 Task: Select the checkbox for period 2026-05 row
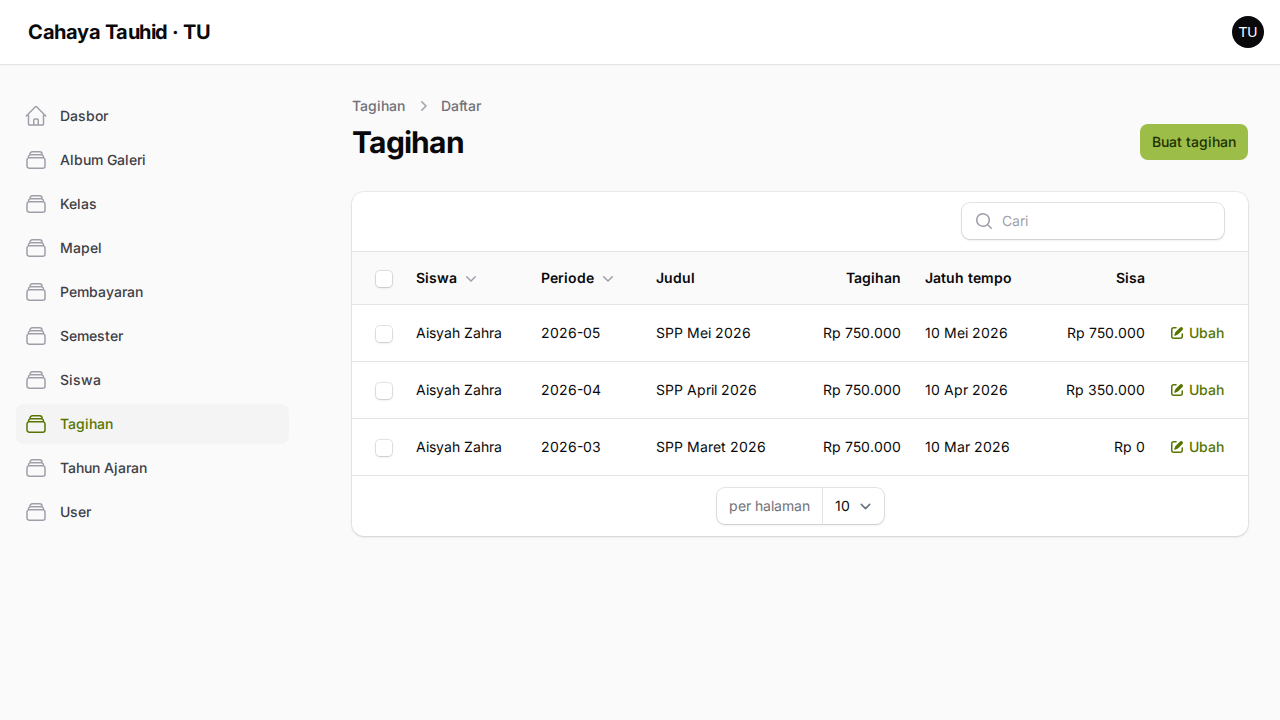click(384, 333)
